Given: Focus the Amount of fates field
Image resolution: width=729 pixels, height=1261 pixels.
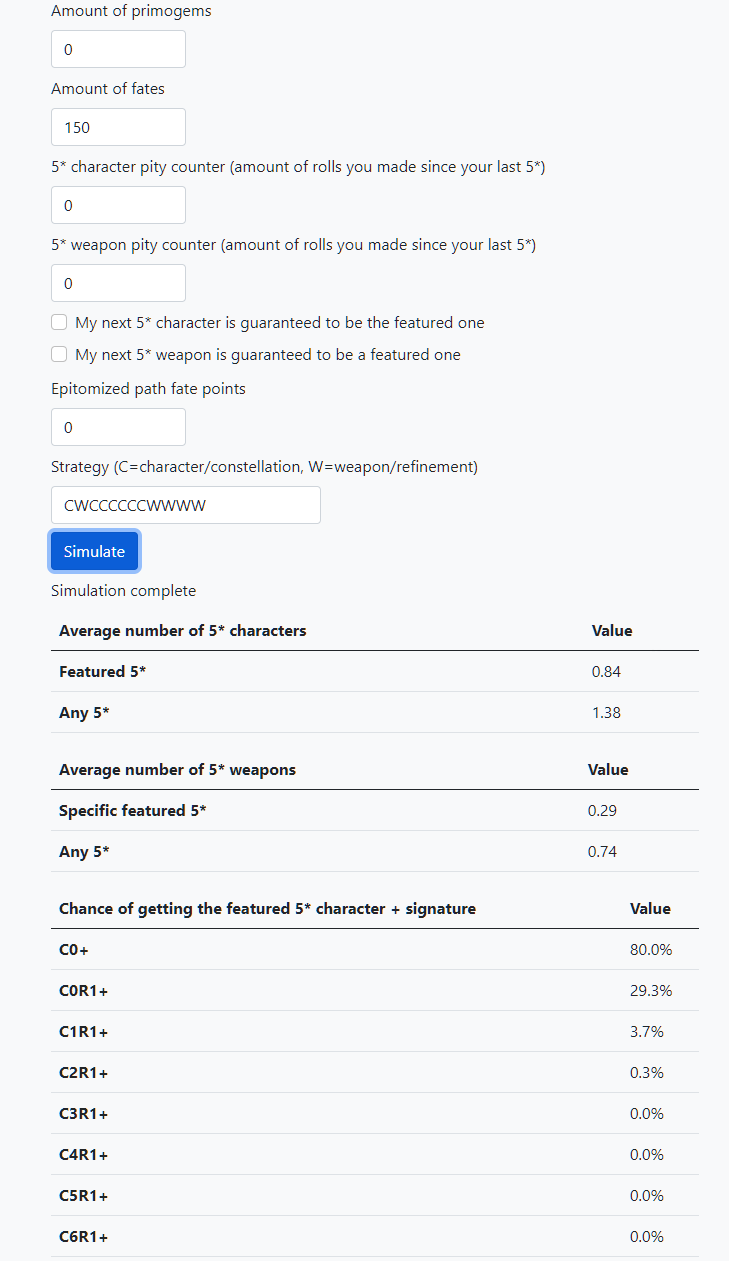Looking at the screenshot, I should tap(118, 127).
